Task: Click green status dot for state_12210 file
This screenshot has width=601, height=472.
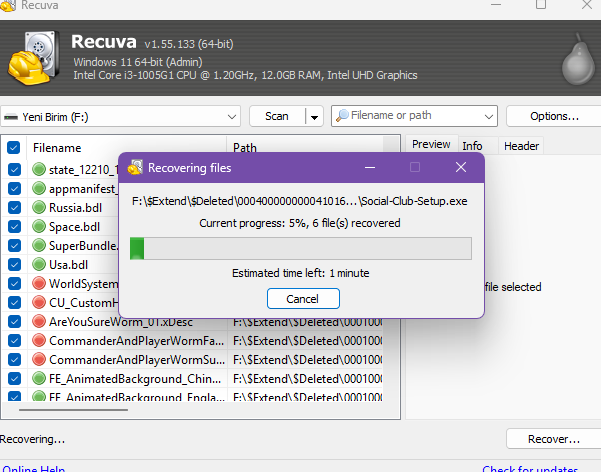Action: 39,169
